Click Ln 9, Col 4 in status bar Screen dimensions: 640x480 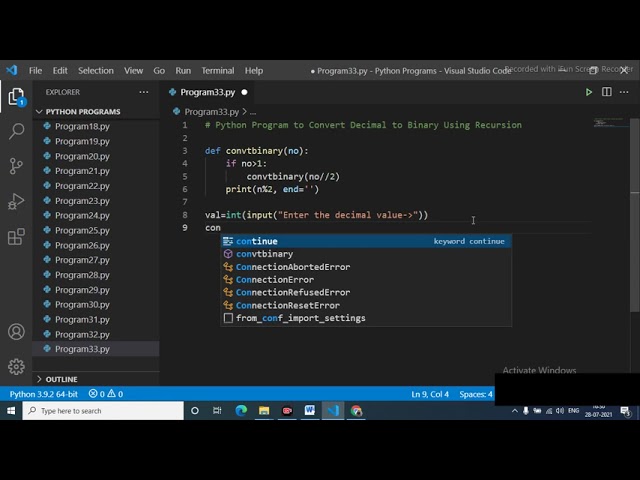[x=430, y=394]
